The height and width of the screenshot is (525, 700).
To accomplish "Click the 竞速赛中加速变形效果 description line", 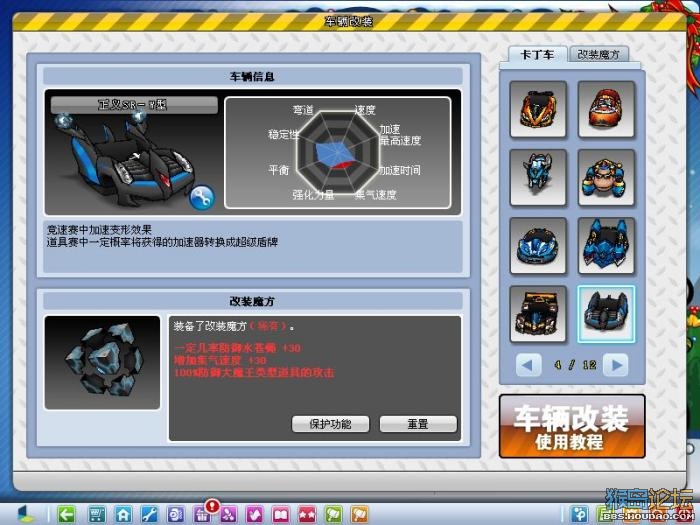I will (99, 230).
